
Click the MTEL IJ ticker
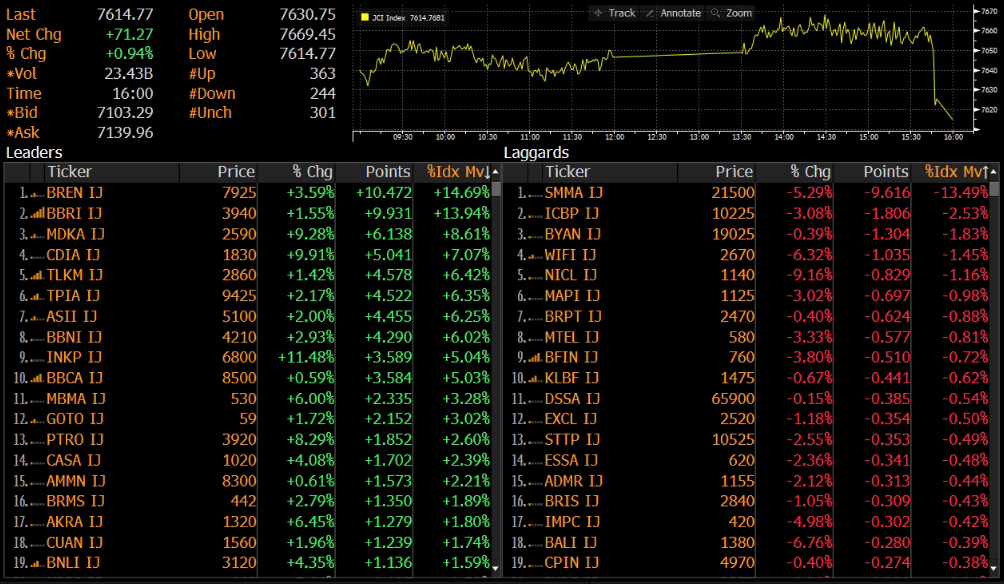coord(572,337)
